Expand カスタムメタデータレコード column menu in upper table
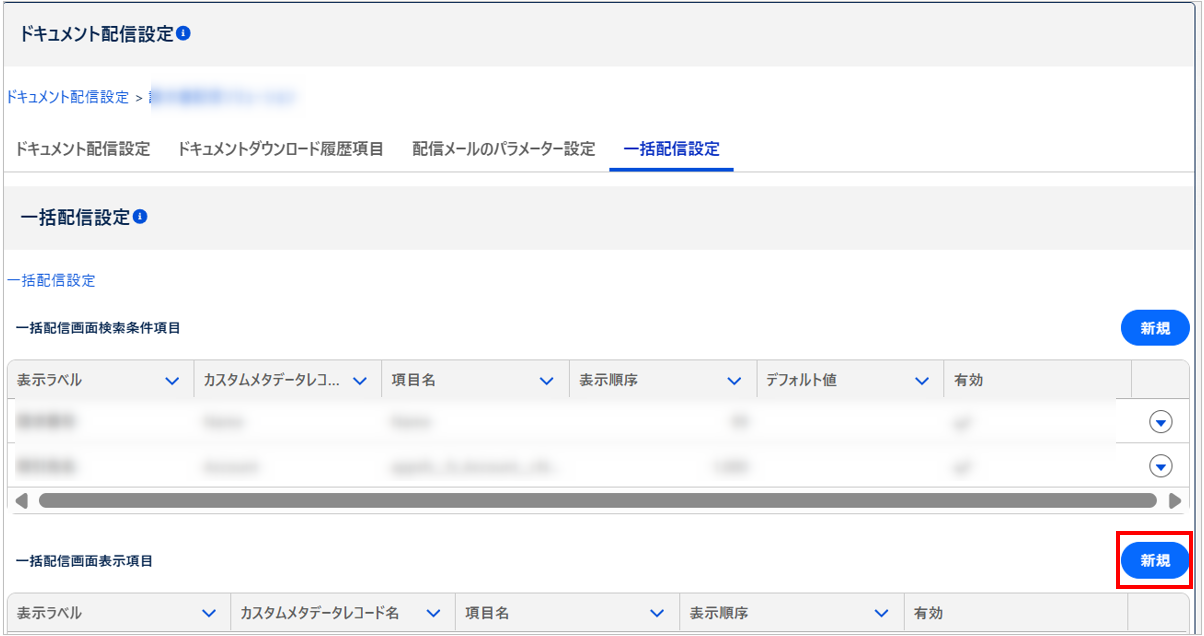 [359, 381]
